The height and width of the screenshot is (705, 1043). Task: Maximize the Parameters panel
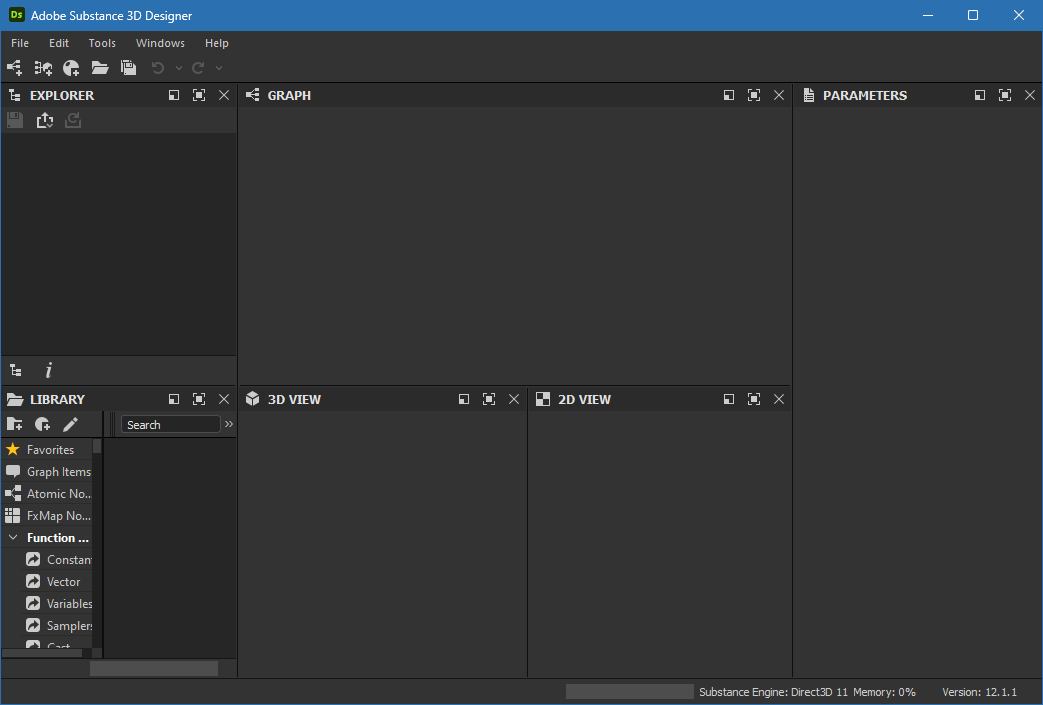pyautogui.click(x=1005, y=95)
